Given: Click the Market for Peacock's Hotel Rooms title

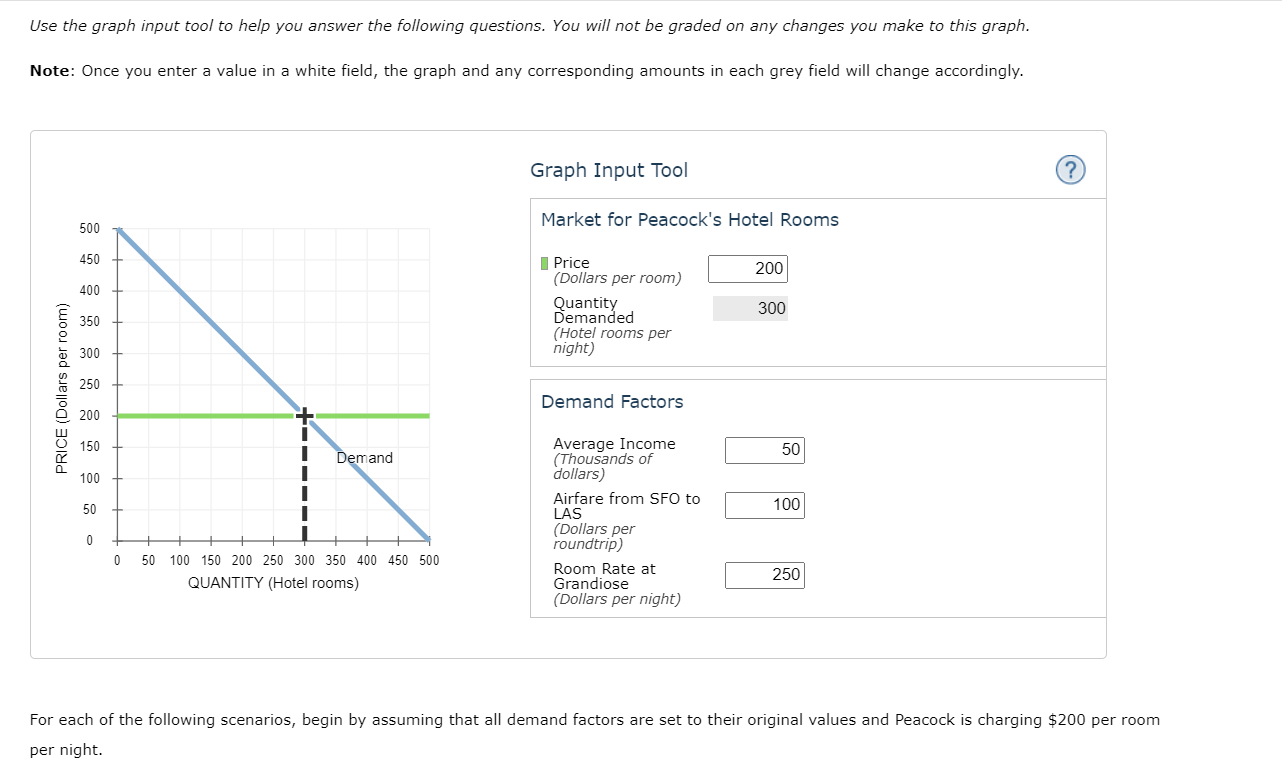Looking at the screenshot, I should tap(688, 218).
